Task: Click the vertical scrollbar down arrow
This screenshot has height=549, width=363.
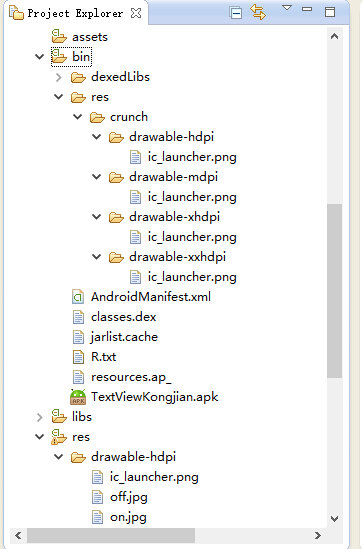Action: pyautogui.click(x=334, y=519)
